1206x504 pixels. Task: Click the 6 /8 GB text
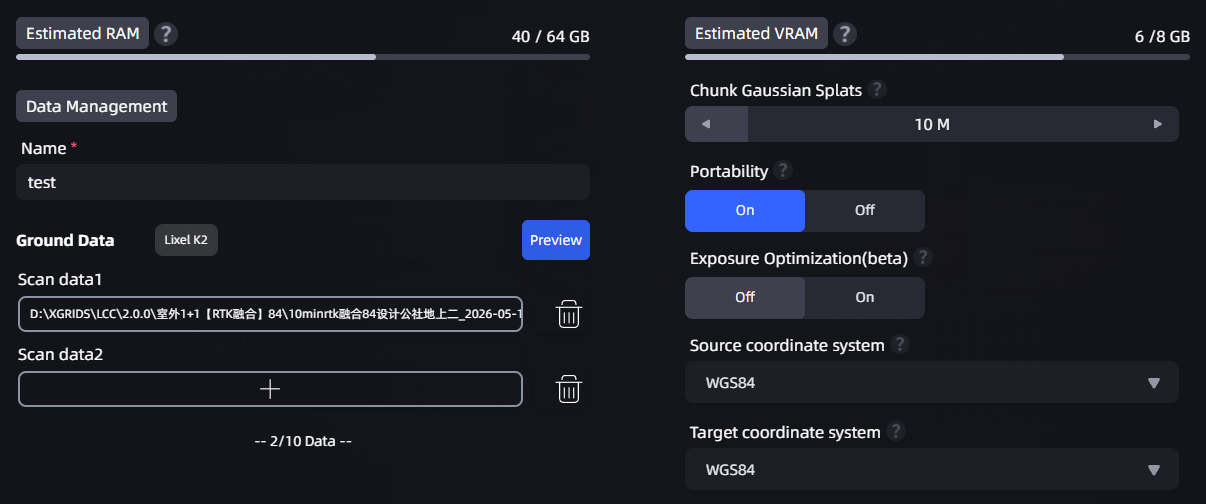1162,37
